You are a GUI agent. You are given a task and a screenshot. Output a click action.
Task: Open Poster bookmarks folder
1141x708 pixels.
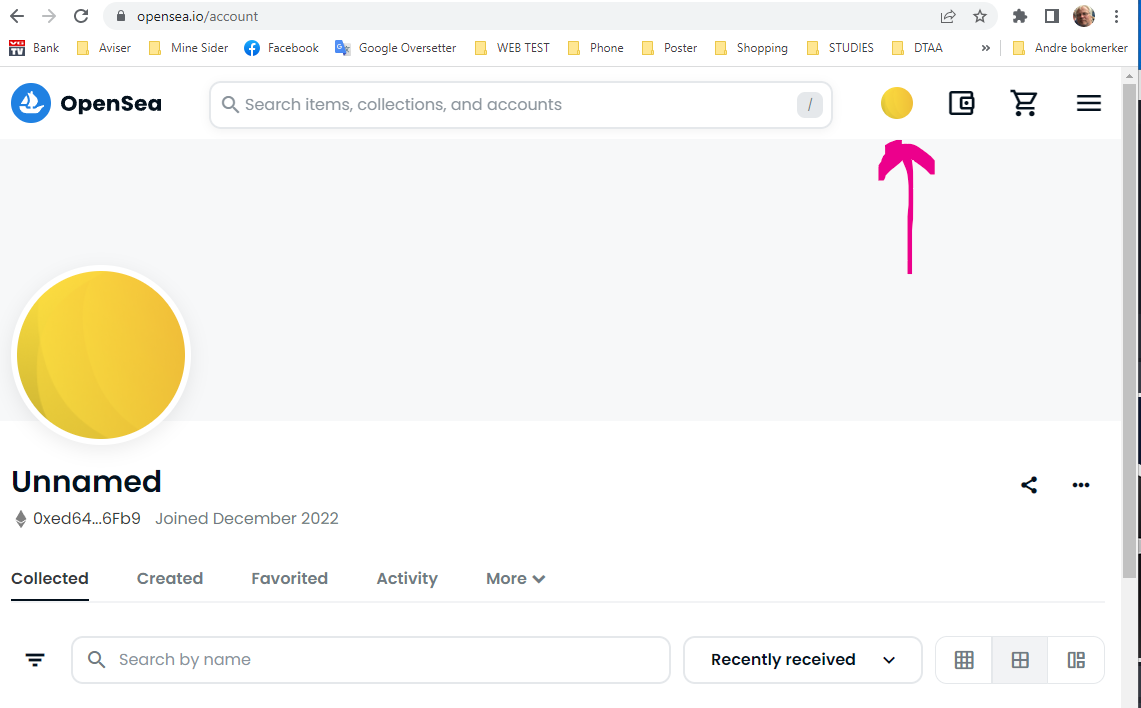coord(669,48)
